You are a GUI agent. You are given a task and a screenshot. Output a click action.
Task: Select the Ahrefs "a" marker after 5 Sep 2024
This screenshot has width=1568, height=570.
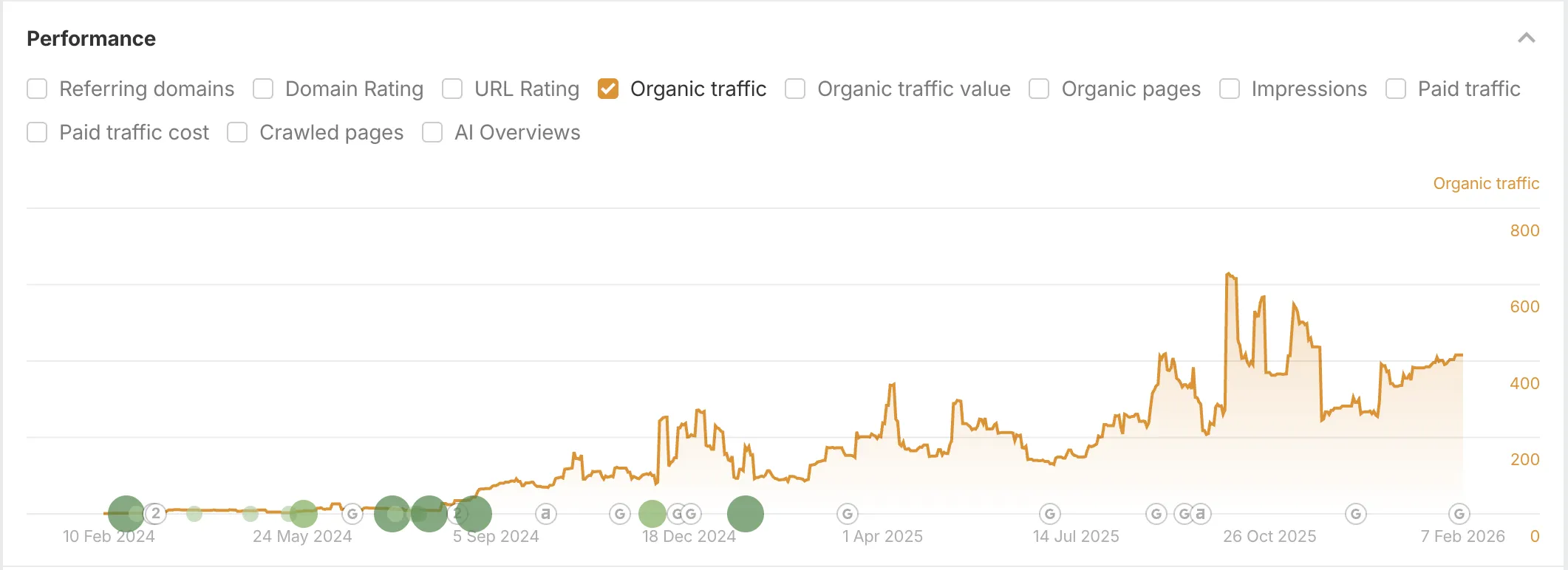click(546, 513)
